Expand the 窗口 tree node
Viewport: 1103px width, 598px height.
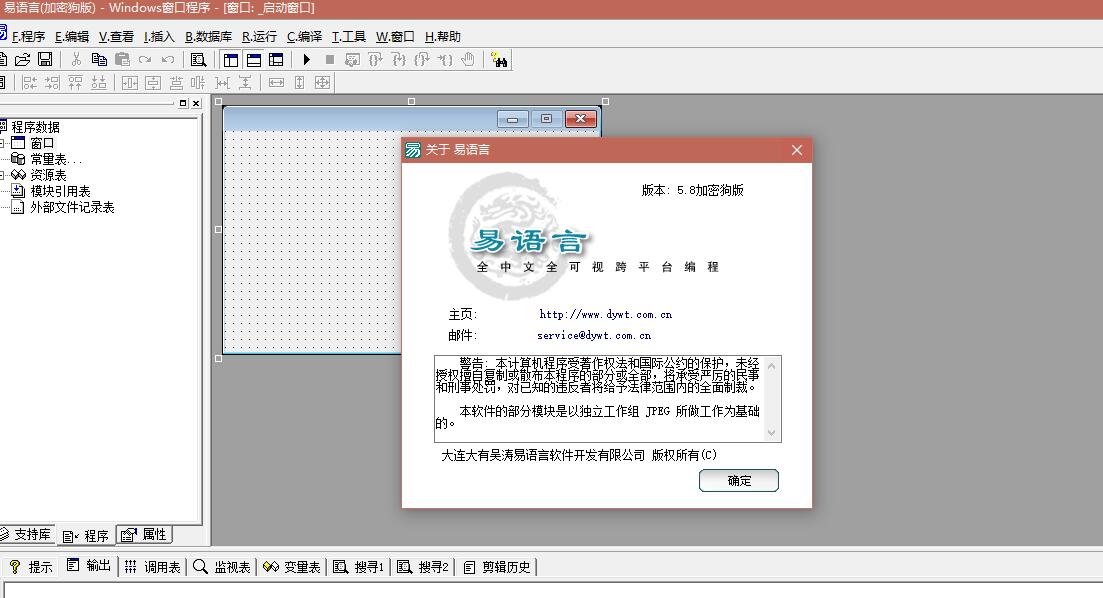pyautogui.click(x=3, y=143)
